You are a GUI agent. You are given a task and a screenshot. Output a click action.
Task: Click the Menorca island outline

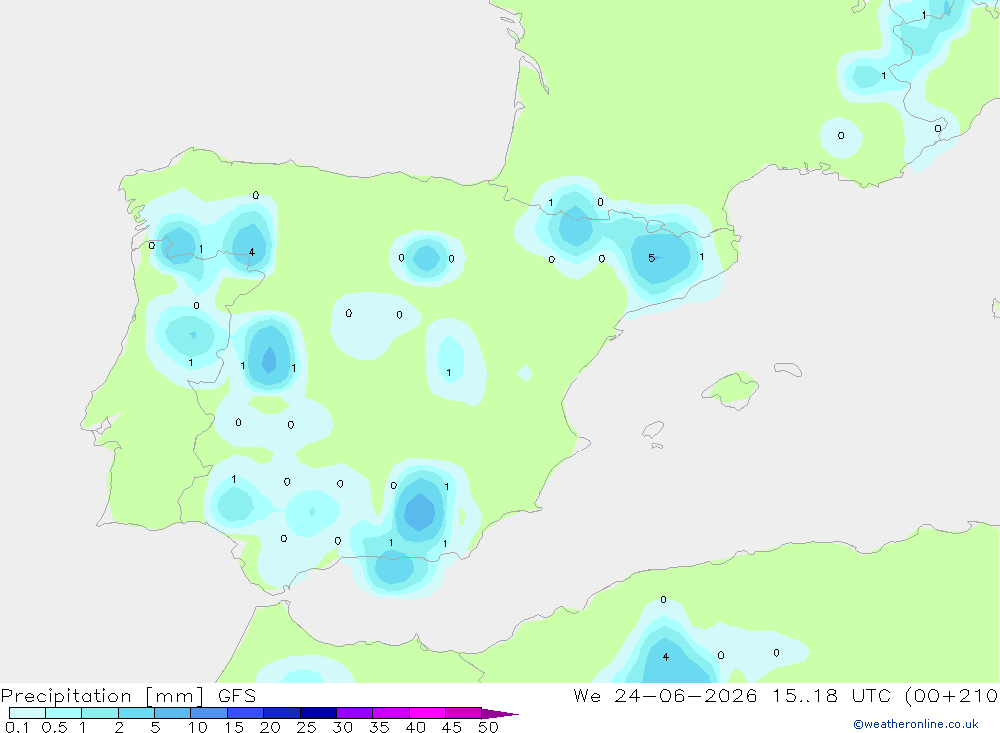tap(788, 369)
